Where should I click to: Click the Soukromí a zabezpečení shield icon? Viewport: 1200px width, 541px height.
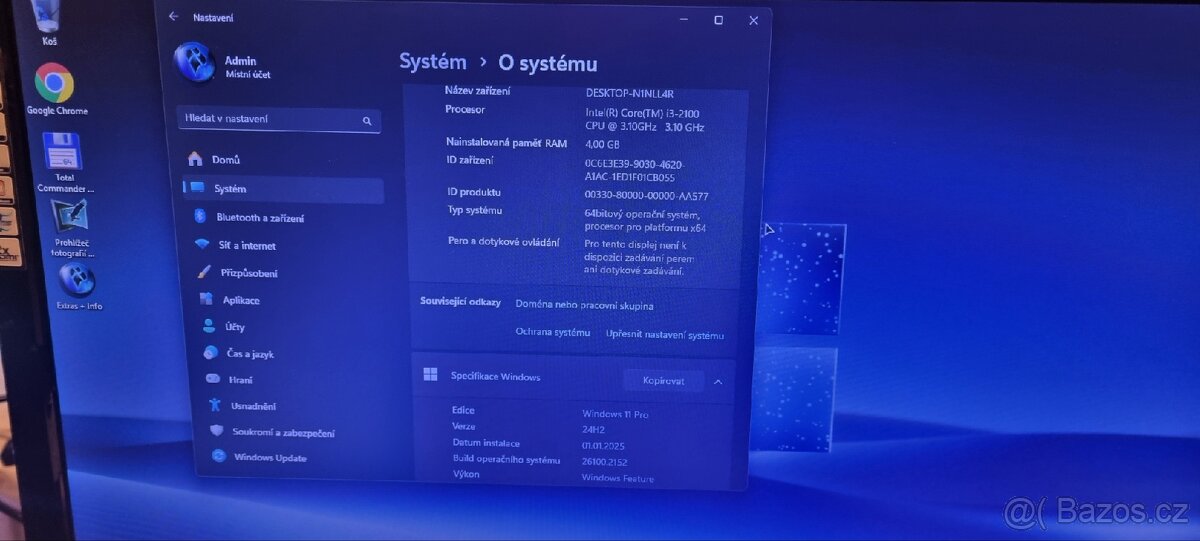[x=216, y=431]
